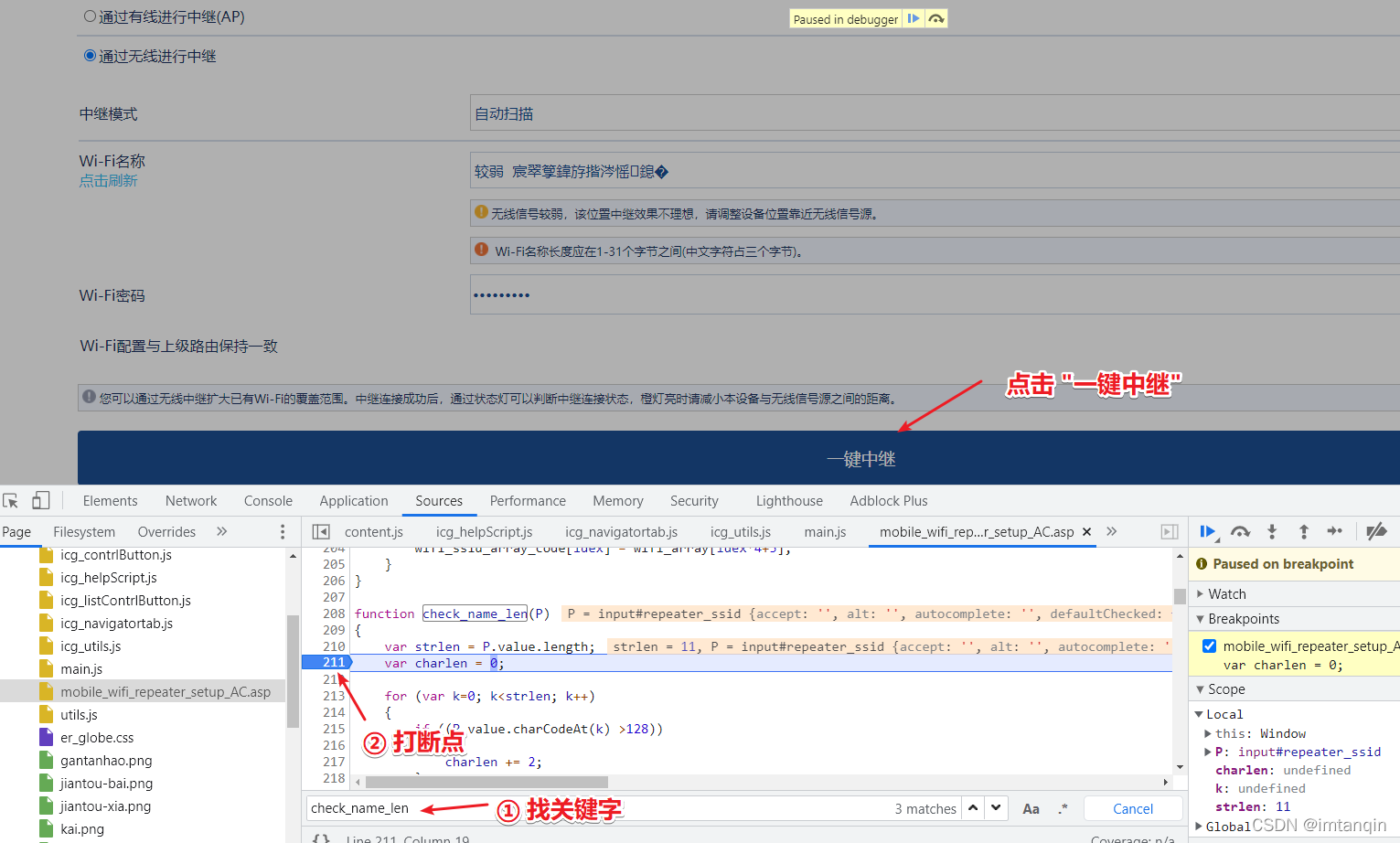Screen dimensions: 1400x843
Task: Resume script execution in debugger overlay
Action: pyautogui.click(x=914, y=18)
